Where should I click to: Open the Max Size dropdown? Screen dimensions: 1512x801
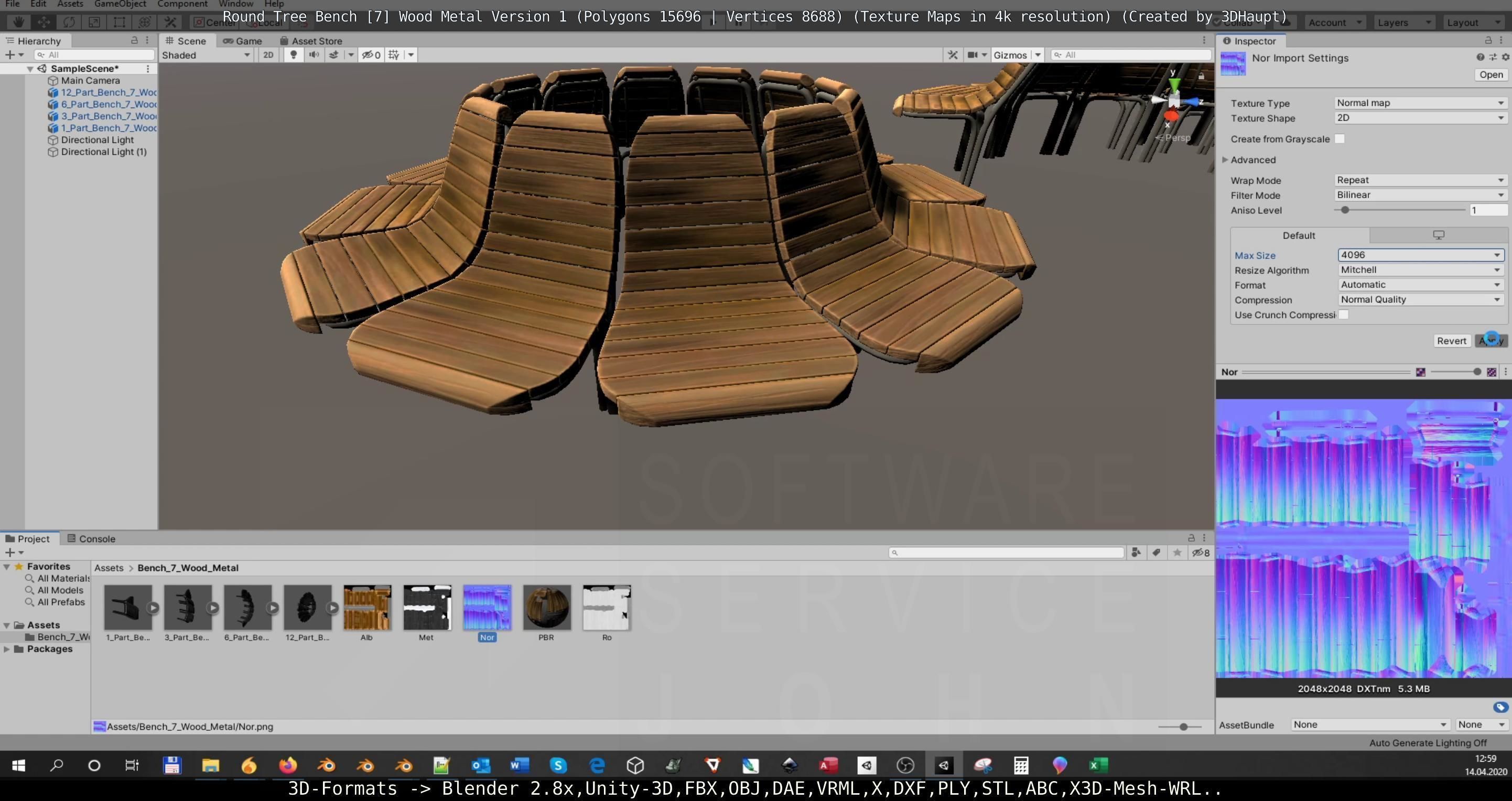coord(1420,255)
